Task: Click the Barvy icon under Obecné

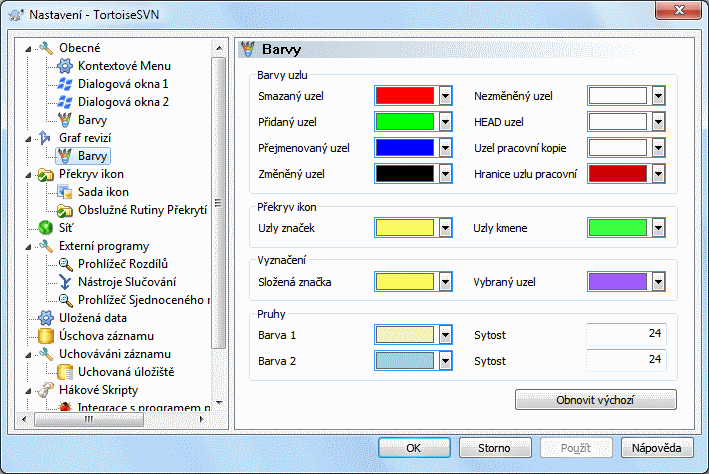Action: point(65,120)
